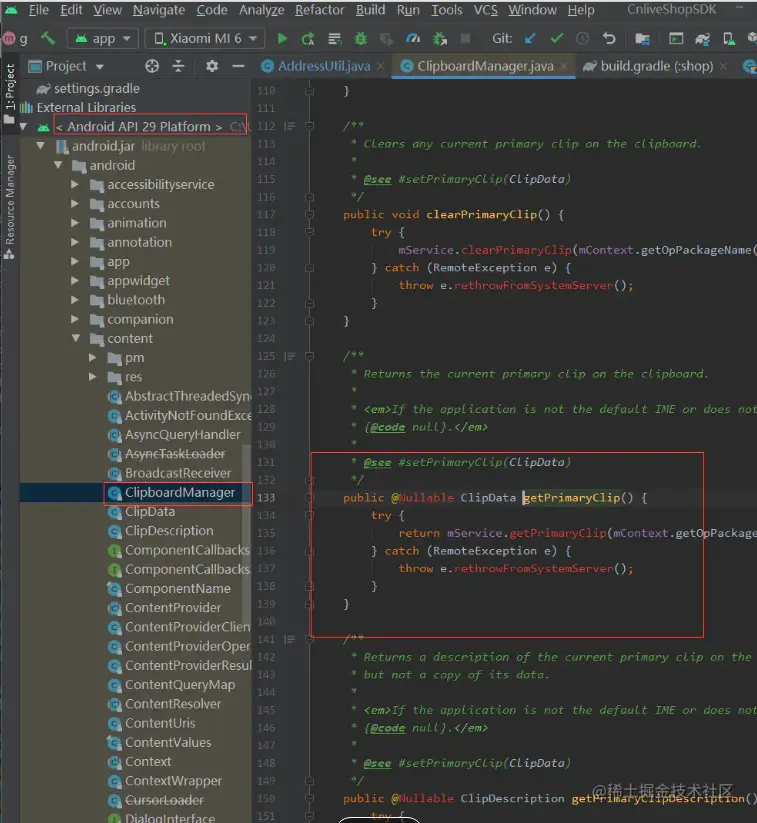
Task: Fold clearPrimaryClip method at line 117
Action: (x=310, y=214)
